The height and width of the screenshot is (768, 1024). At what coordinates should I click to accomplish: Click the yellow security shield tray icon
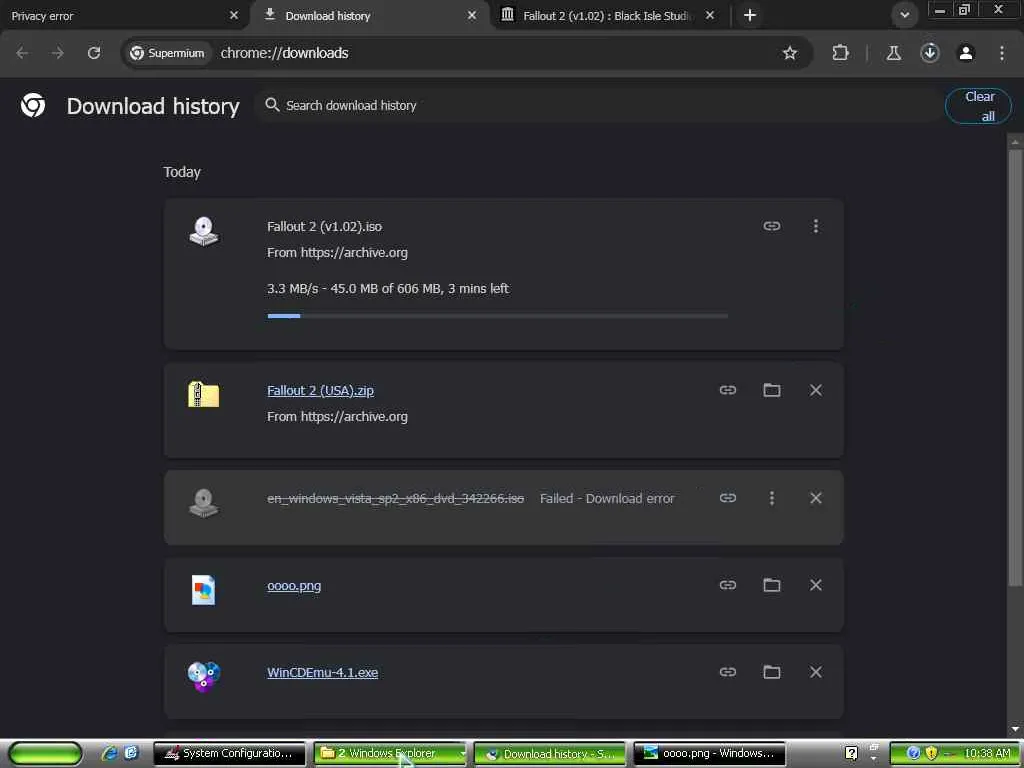931,753
